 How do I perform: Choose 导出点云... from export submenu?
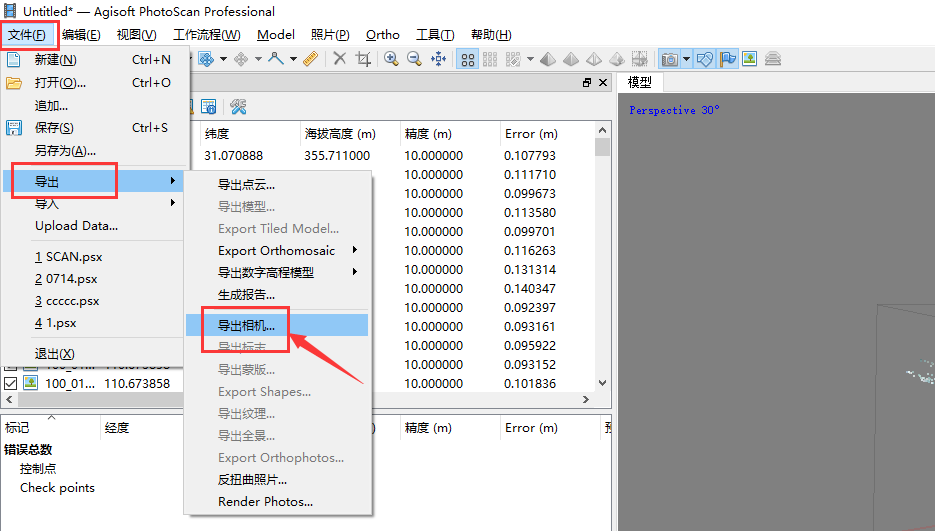pyautogui.click(x=277, y=185)
